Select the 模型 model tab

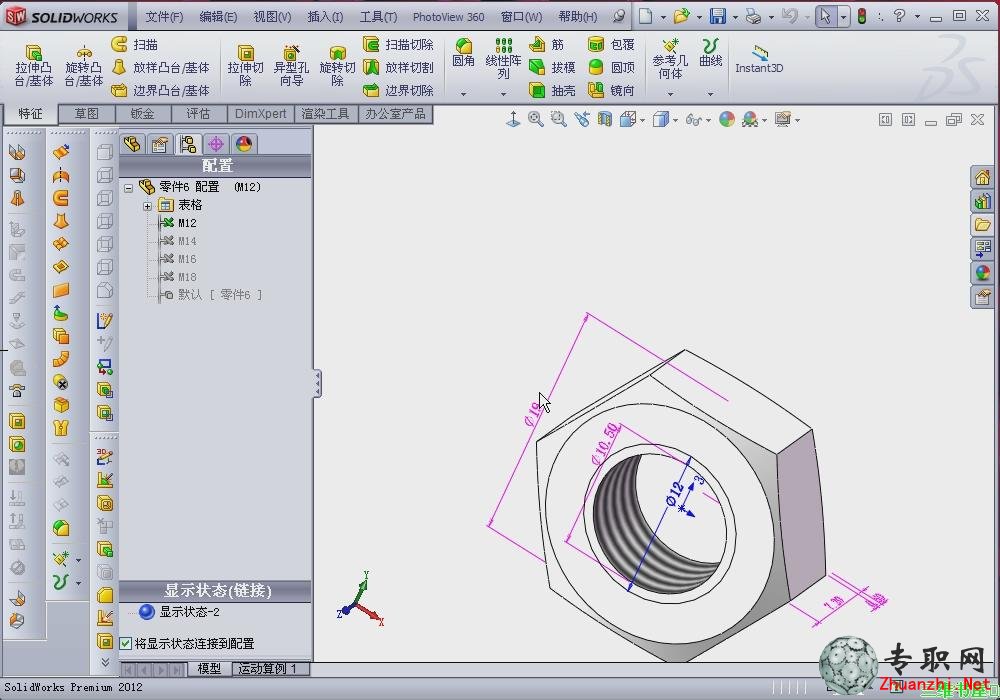[x=209, y=669]
